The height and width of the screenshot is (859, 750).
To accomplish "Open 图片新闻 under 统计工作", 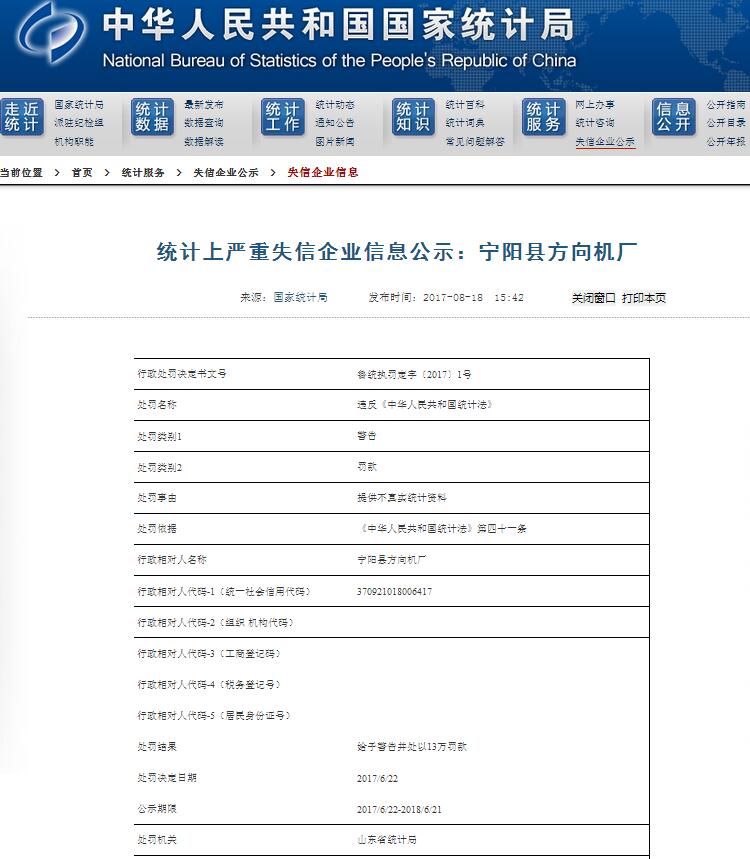I will [335, 141].
